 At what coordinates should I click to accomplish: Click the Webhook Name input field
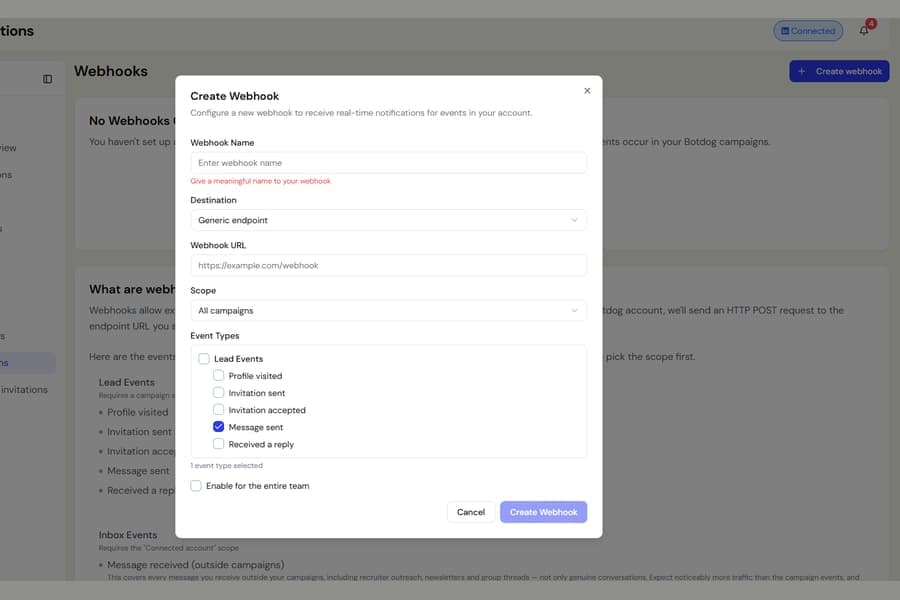coord(389,163)
